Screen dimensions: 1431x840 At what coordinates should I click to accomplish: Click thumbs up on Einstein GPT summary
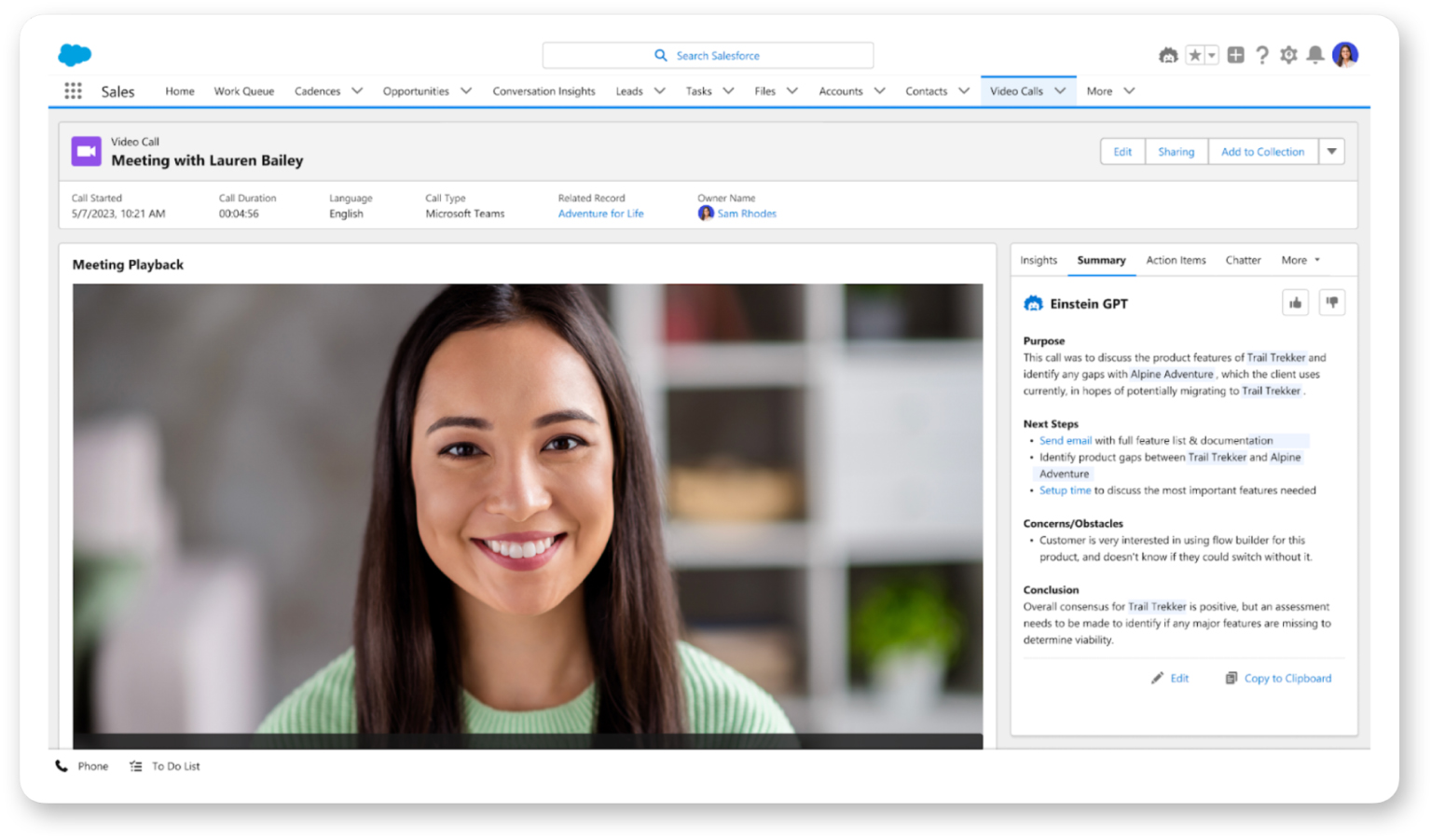pyautogui.click(x=1295, y=303)
